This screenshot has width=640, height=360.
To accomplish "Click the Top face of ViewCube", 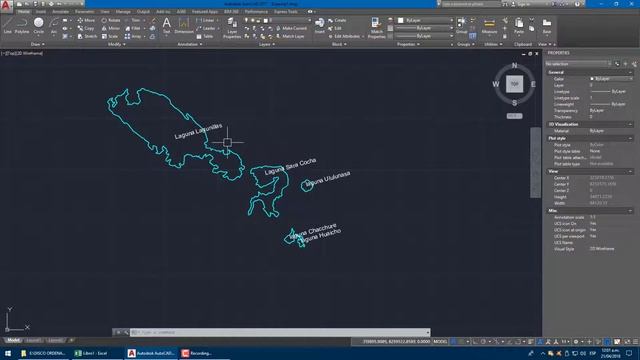I will [514, 84].
